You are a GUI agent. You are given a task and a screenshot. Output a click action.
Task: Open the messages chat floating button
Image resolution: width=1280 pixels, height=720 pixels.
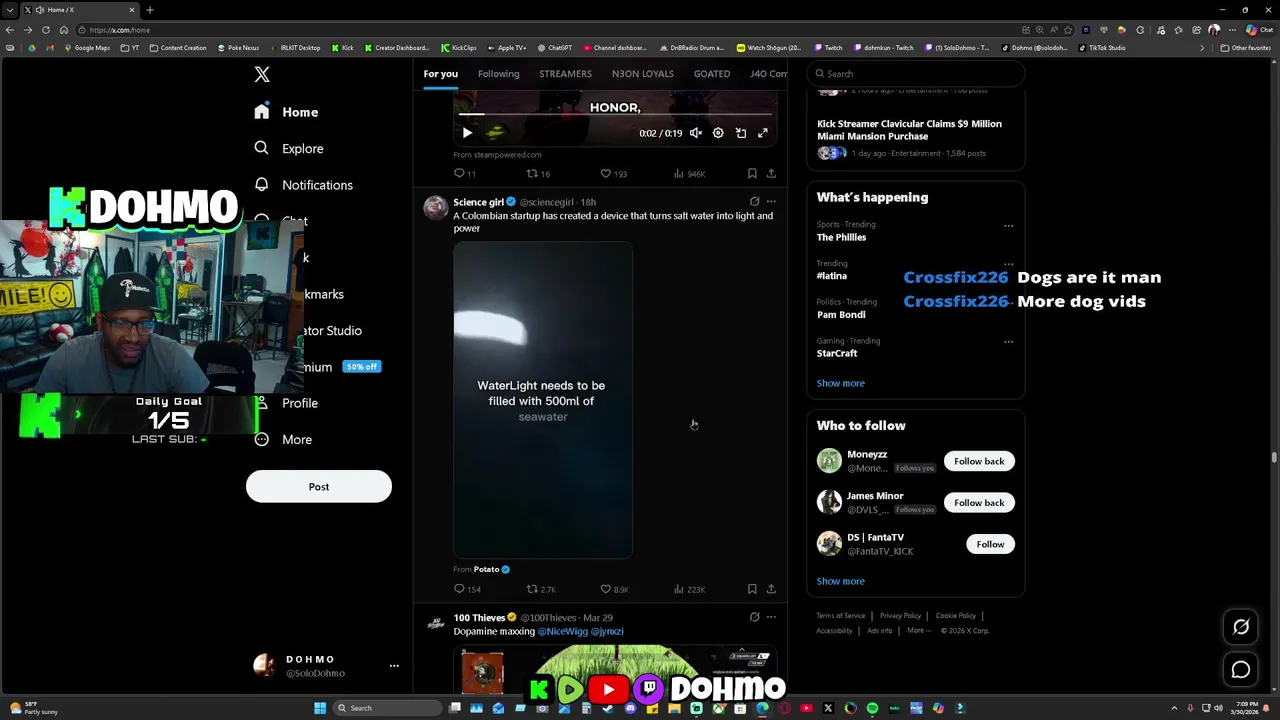[1241, 670]
